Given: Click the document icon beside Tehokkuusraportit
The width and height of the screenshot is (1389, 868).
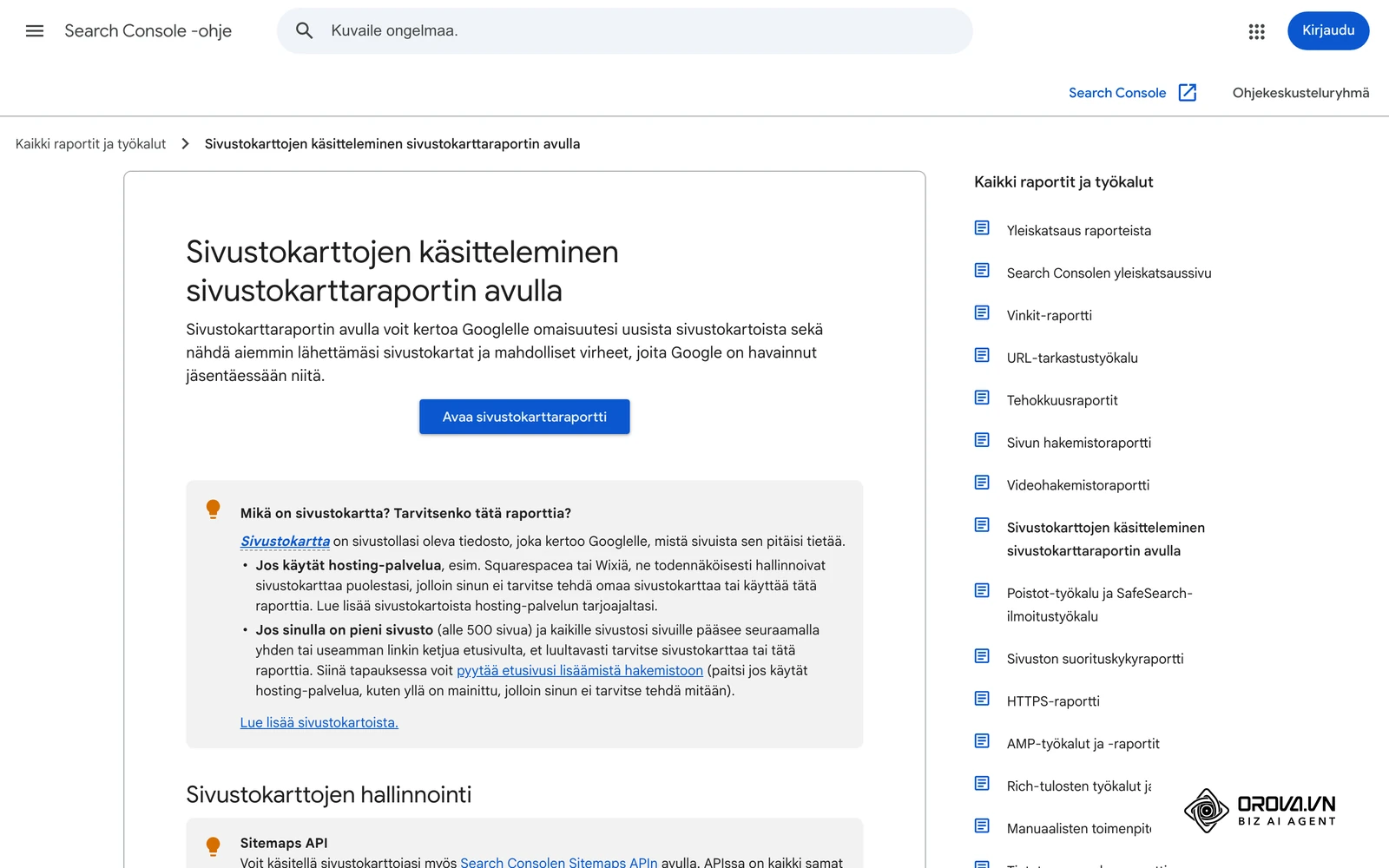Looking at the screenshot, I should [x=982, y=398].
